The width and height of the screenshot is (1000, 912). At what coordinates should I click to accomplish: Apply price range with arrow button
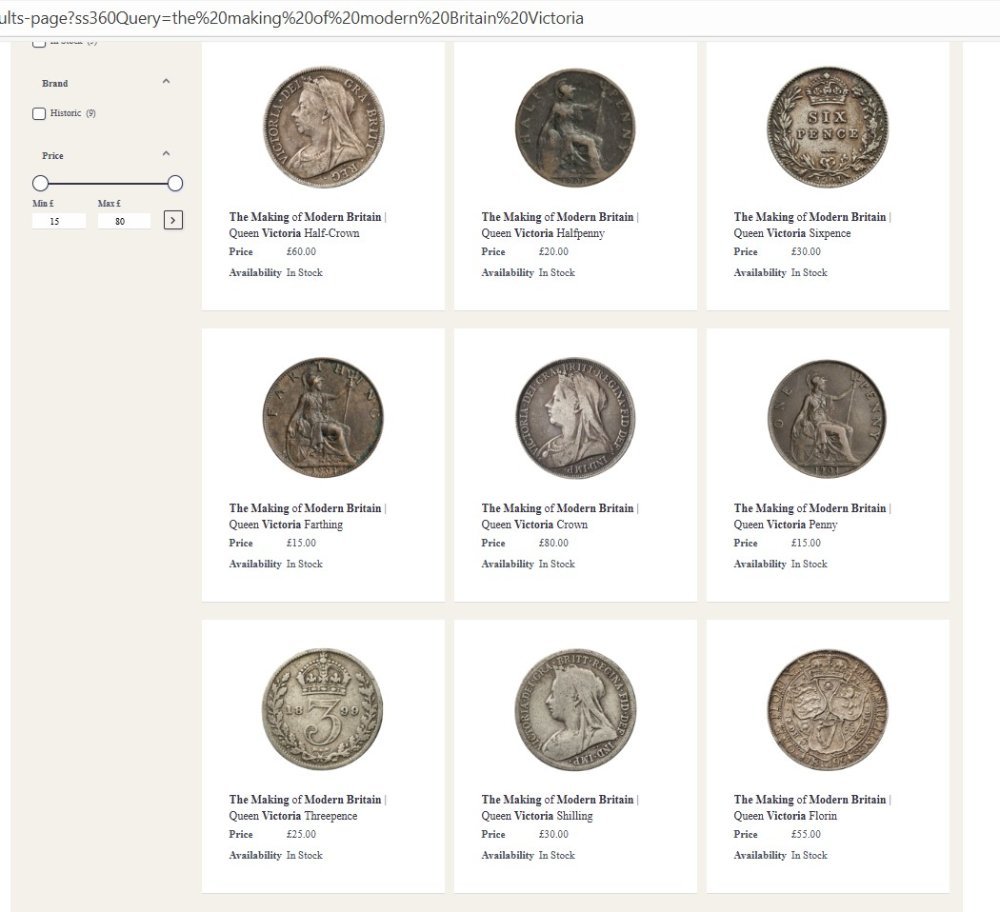tap(173, 220)
